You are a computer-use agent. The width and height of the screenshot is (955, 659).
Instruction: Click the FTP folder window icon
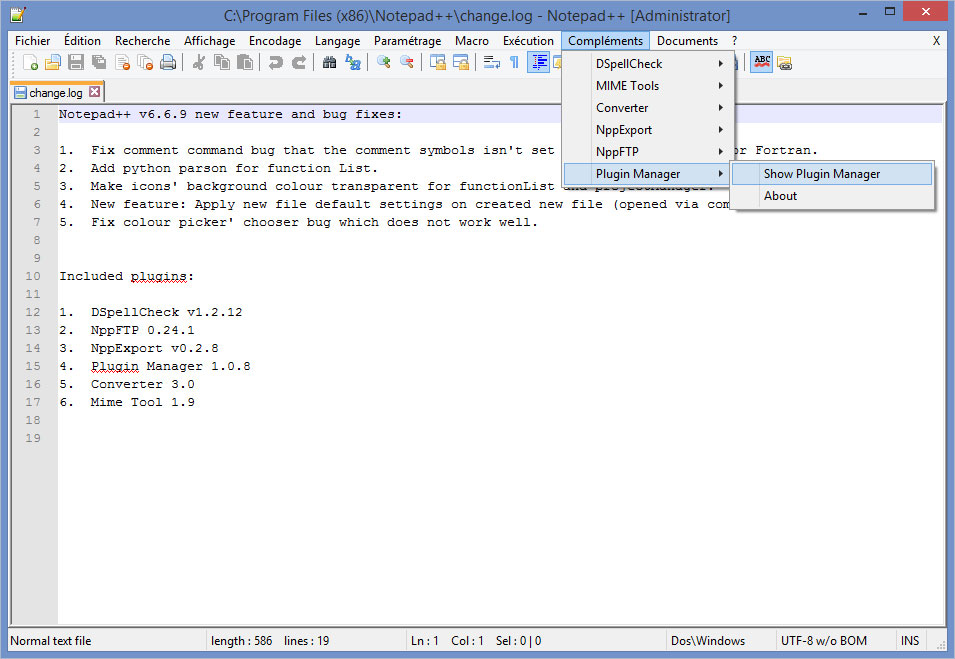(784, 63)
